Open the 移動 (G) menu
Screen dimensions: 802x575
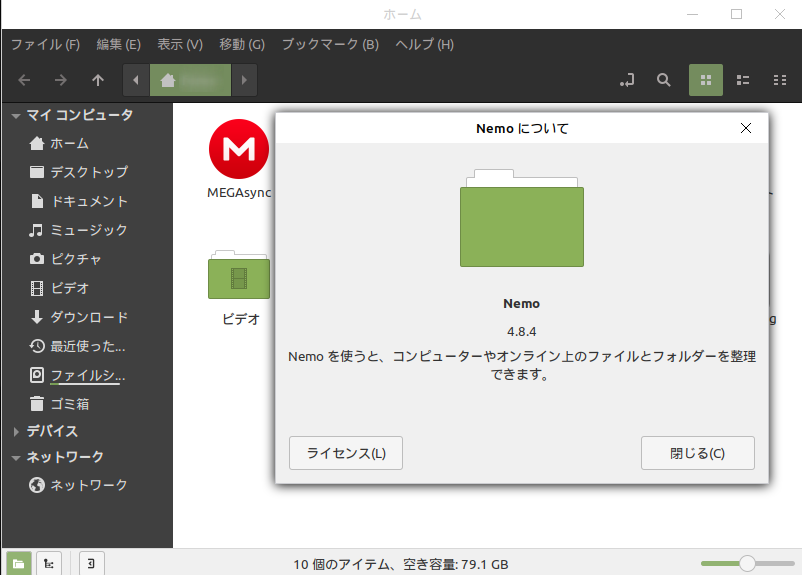pyautogui.click(x=242, y=45)
